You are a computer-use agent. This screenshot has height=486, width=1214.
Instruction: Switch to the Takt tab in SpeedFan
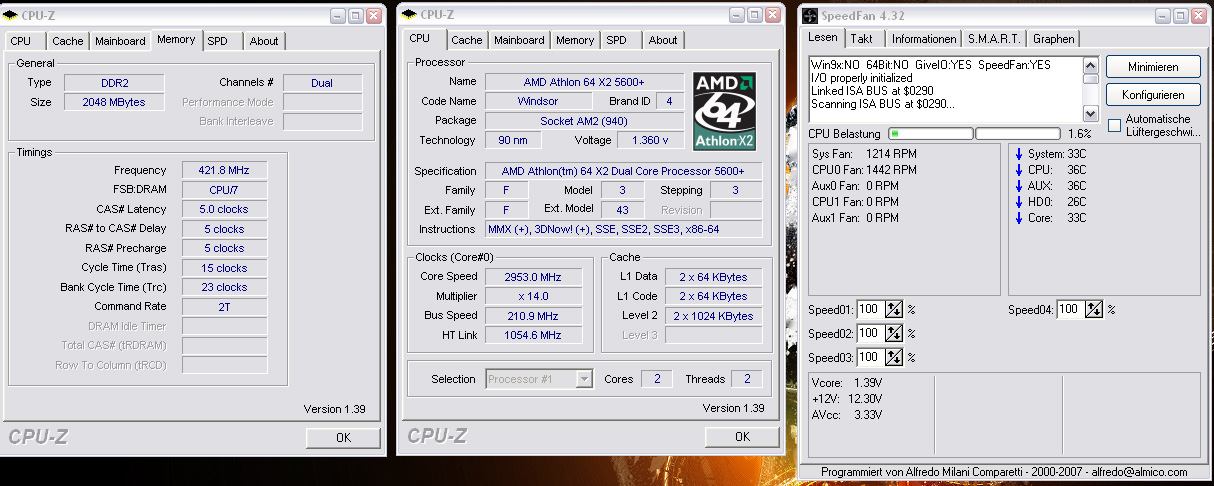(x=862, y=39)
